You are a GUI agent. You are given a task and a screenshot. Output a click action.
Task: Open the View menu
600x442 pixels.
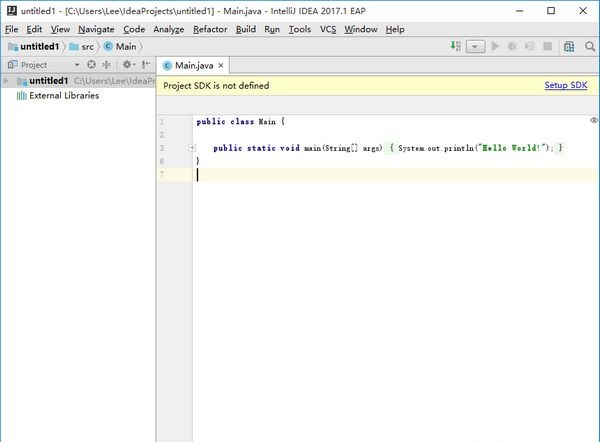pyautogui.click(x=60, y=29)
